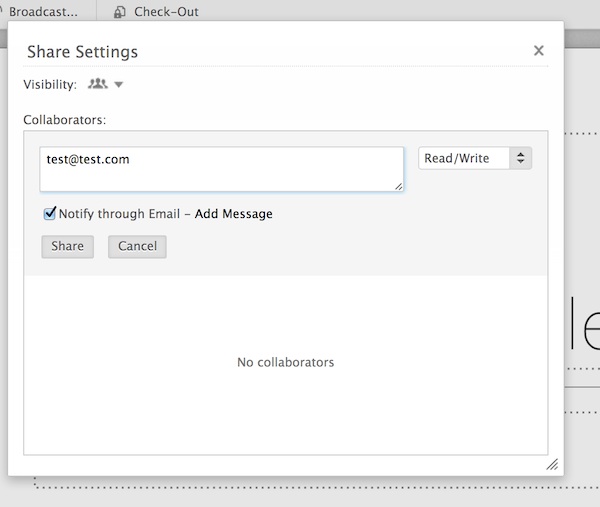600x507 pixels.
Task: Uncheck Notify through Email checkbox
Action: [x=50, y=214]
